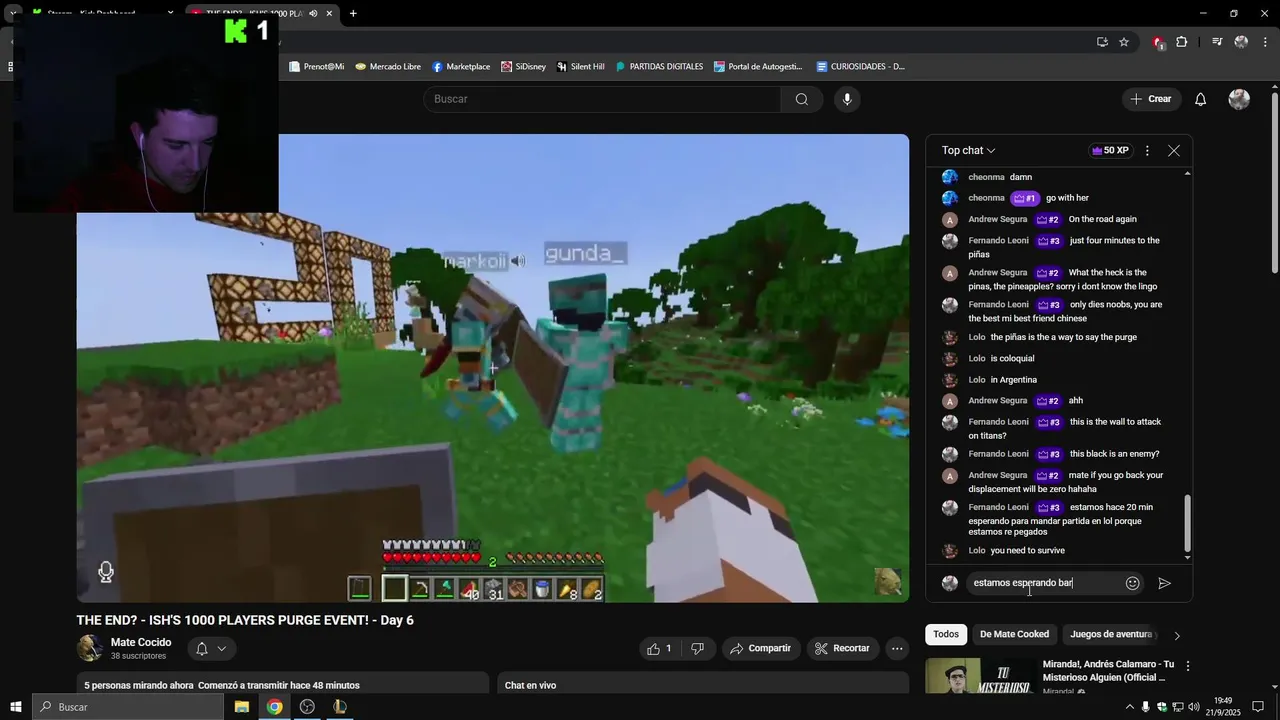This screenshot has height=720, width=1280.
Task: Open File Explorer from taskbar
Action: tap(242, 707)
